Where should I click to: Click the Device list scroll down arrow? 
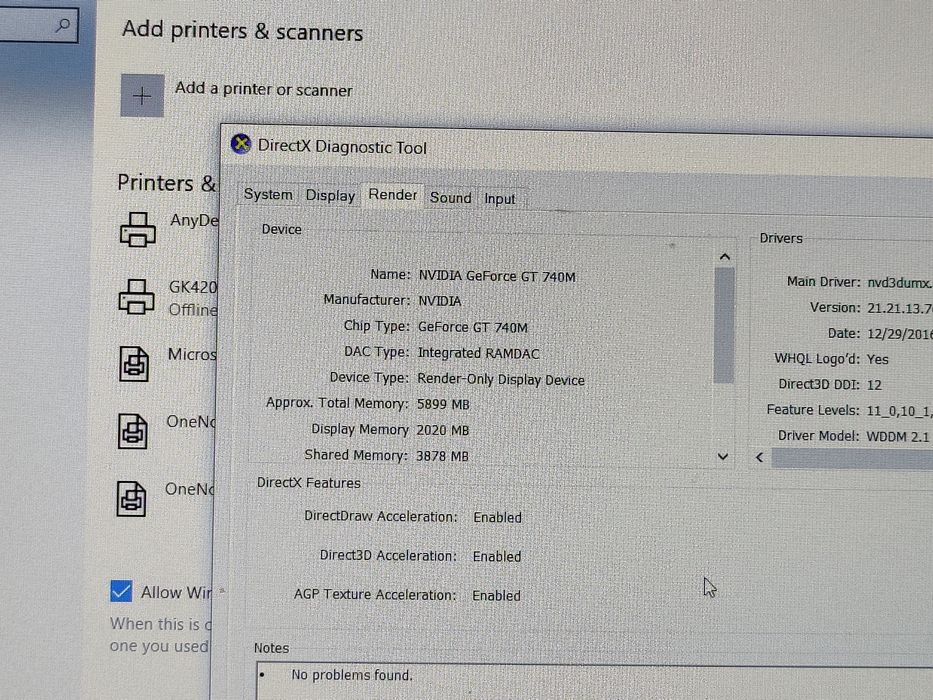click(723, 457)
